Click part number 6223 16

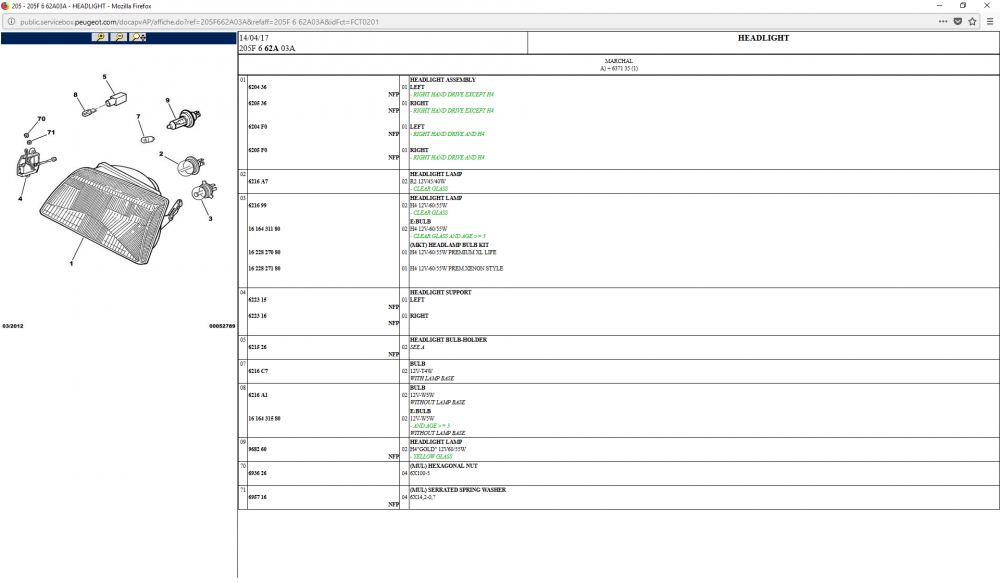point(258,315)
